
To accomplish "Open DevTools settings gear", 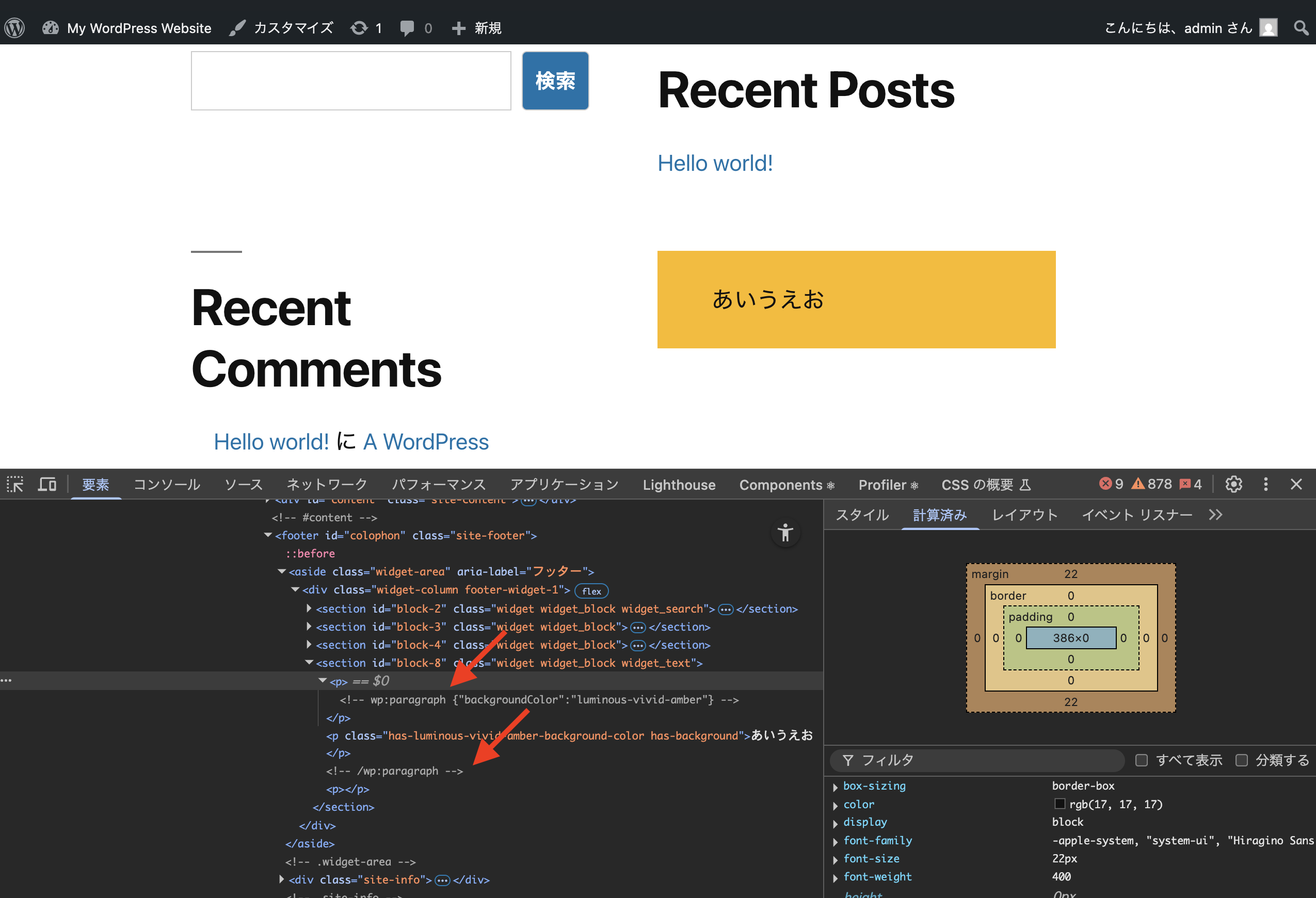I will pyautogui.click(x=1233, y=485).
